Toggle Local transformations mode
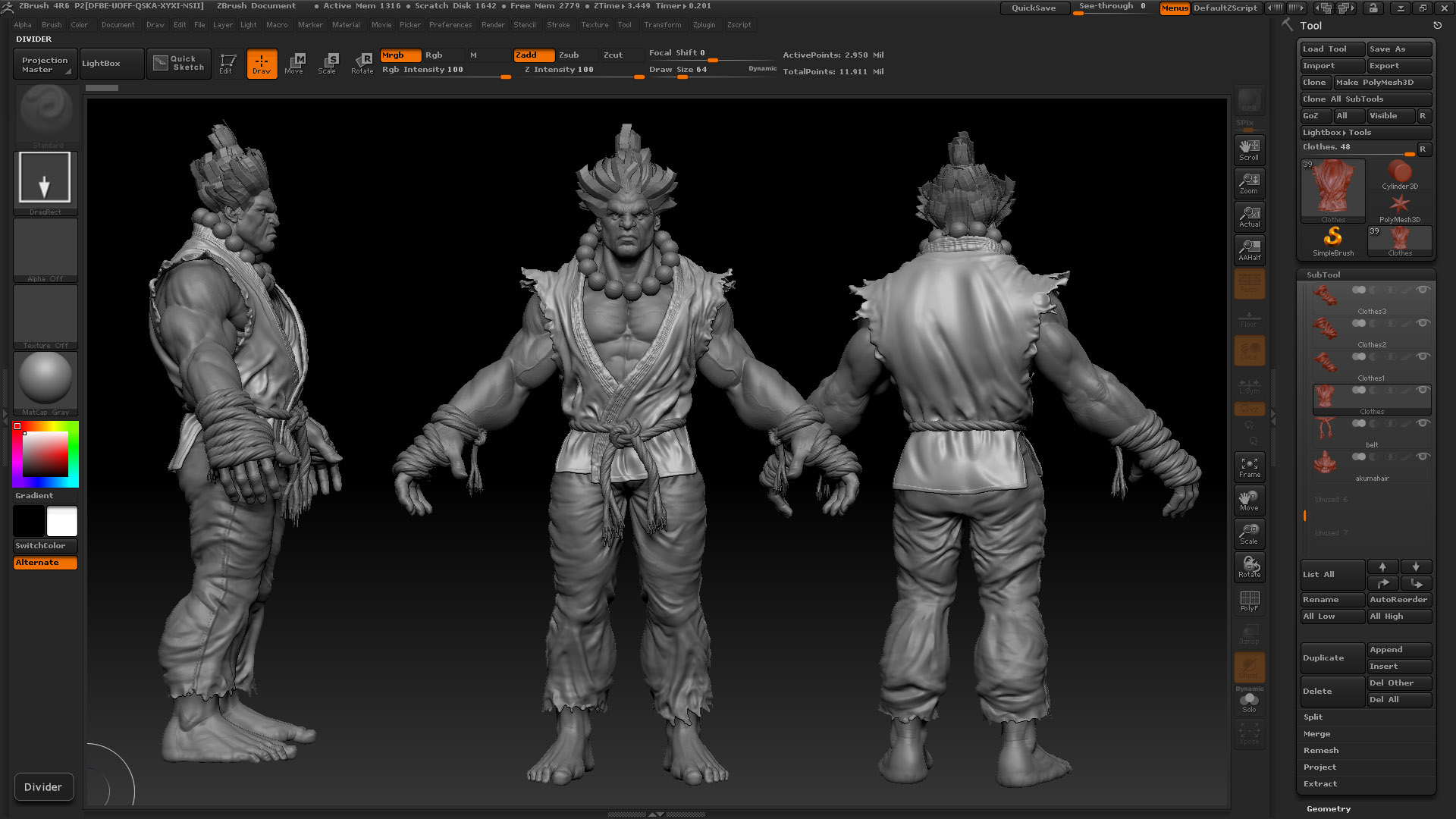The image size is (1456, 819). (1249, 350)
